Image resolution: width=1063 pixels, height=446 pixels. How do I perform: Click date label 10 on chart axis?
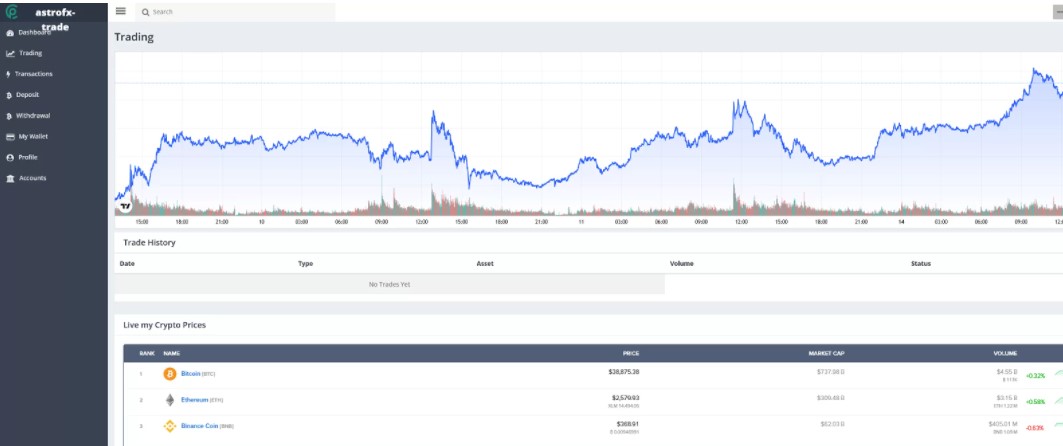tap(262, 222)
